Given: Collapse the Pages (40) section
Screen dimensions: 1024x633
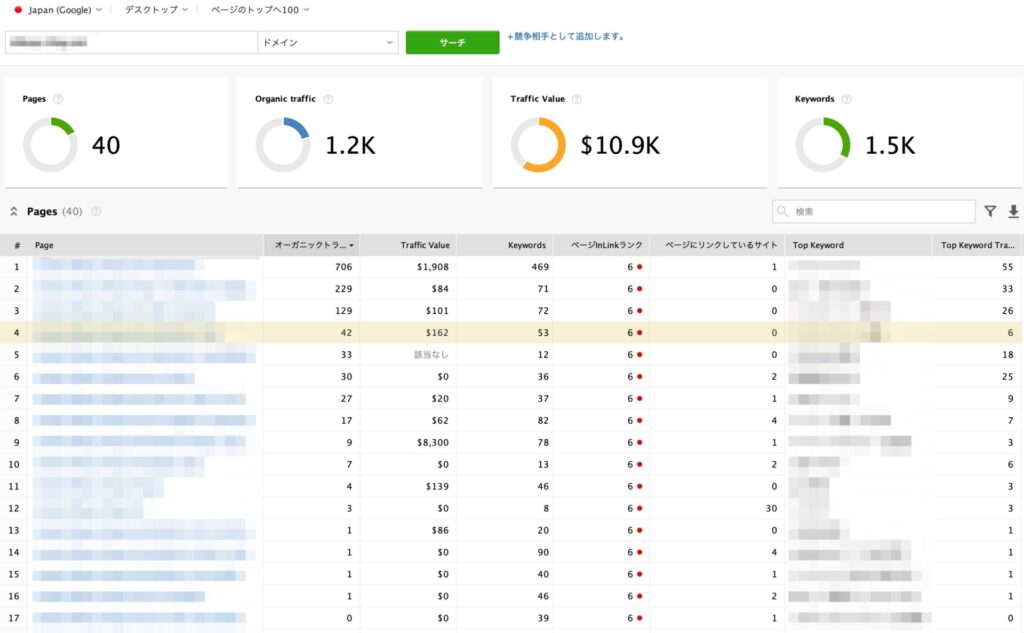Looking at the screenshot, I should point(14,212).
